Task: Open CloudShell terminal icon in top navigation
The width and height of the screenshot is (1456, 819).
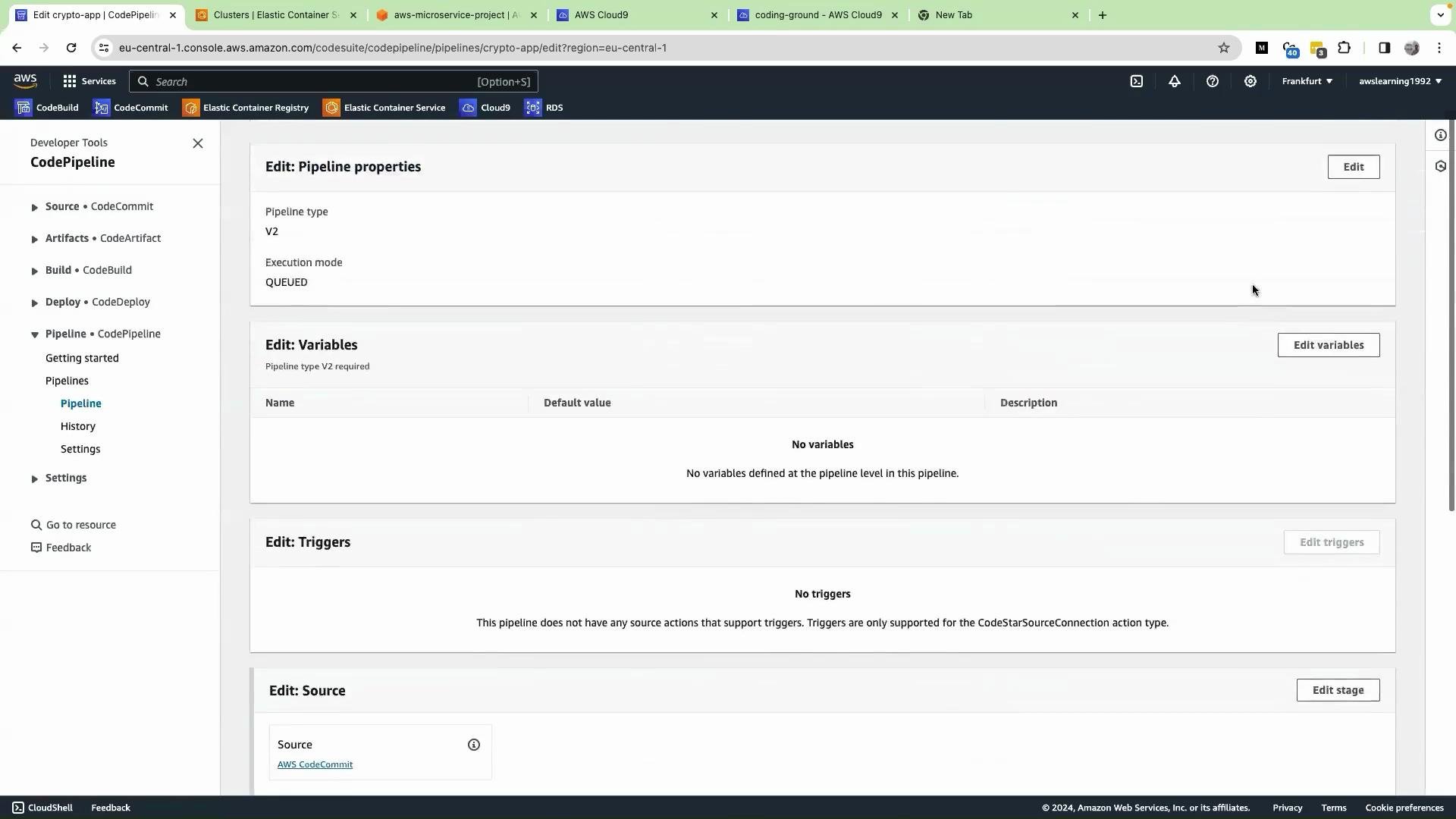Action: 1137,81
